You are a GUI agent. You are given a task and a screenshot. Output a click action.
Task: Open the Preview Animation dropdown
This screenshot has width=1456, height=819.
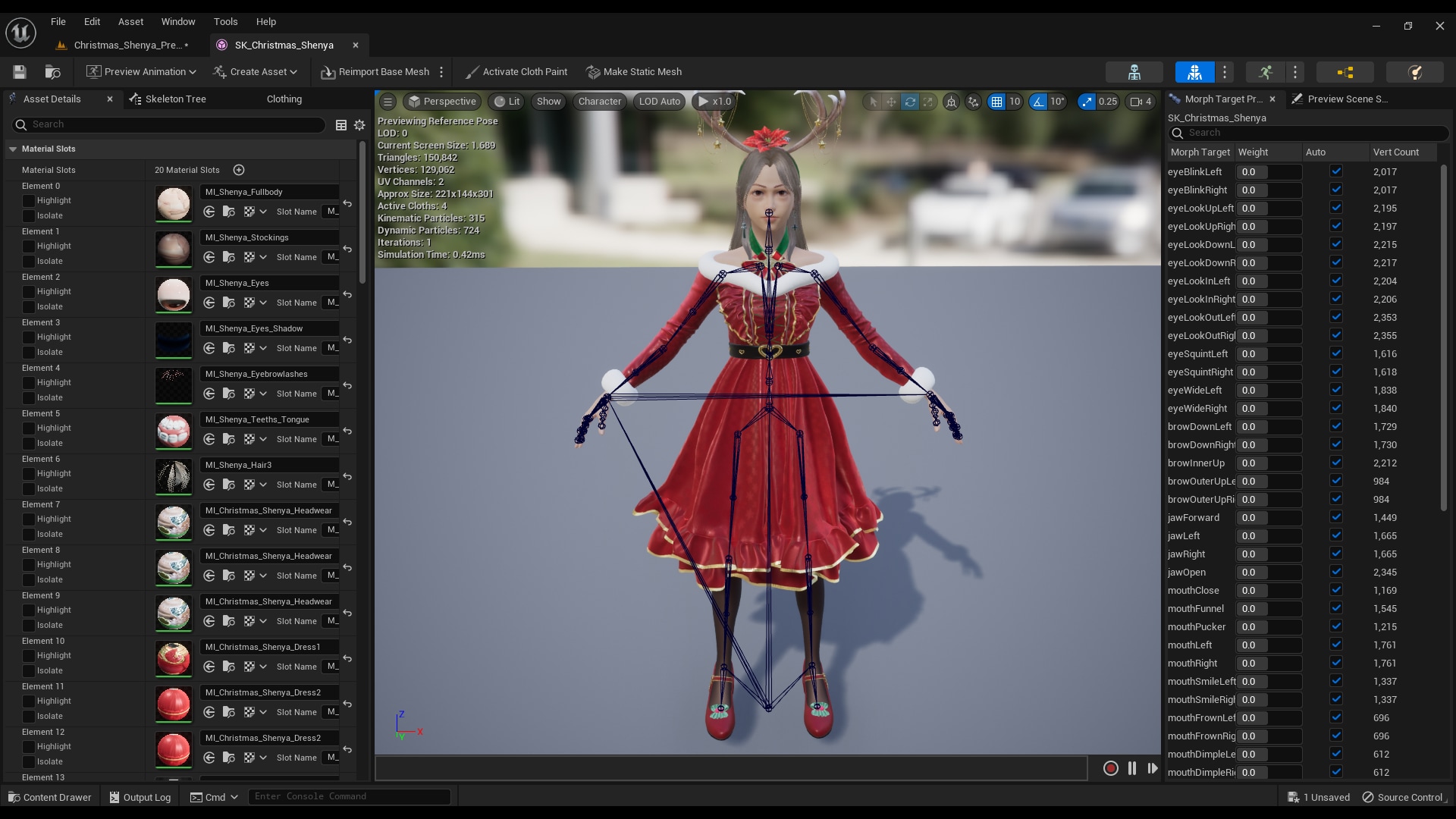(193, 72)
